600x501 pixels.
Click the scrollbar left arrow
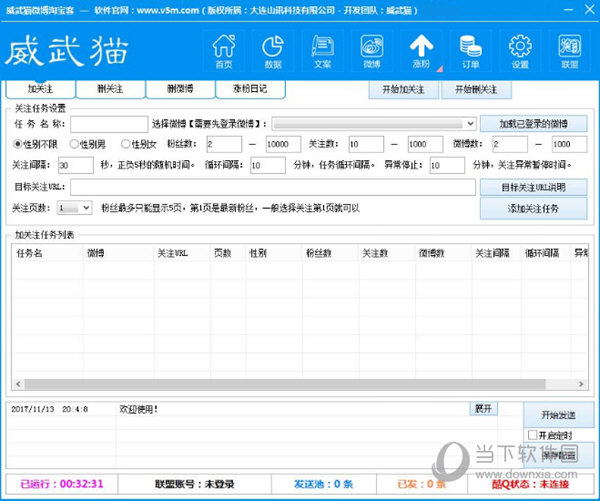(x=18, y=384)
